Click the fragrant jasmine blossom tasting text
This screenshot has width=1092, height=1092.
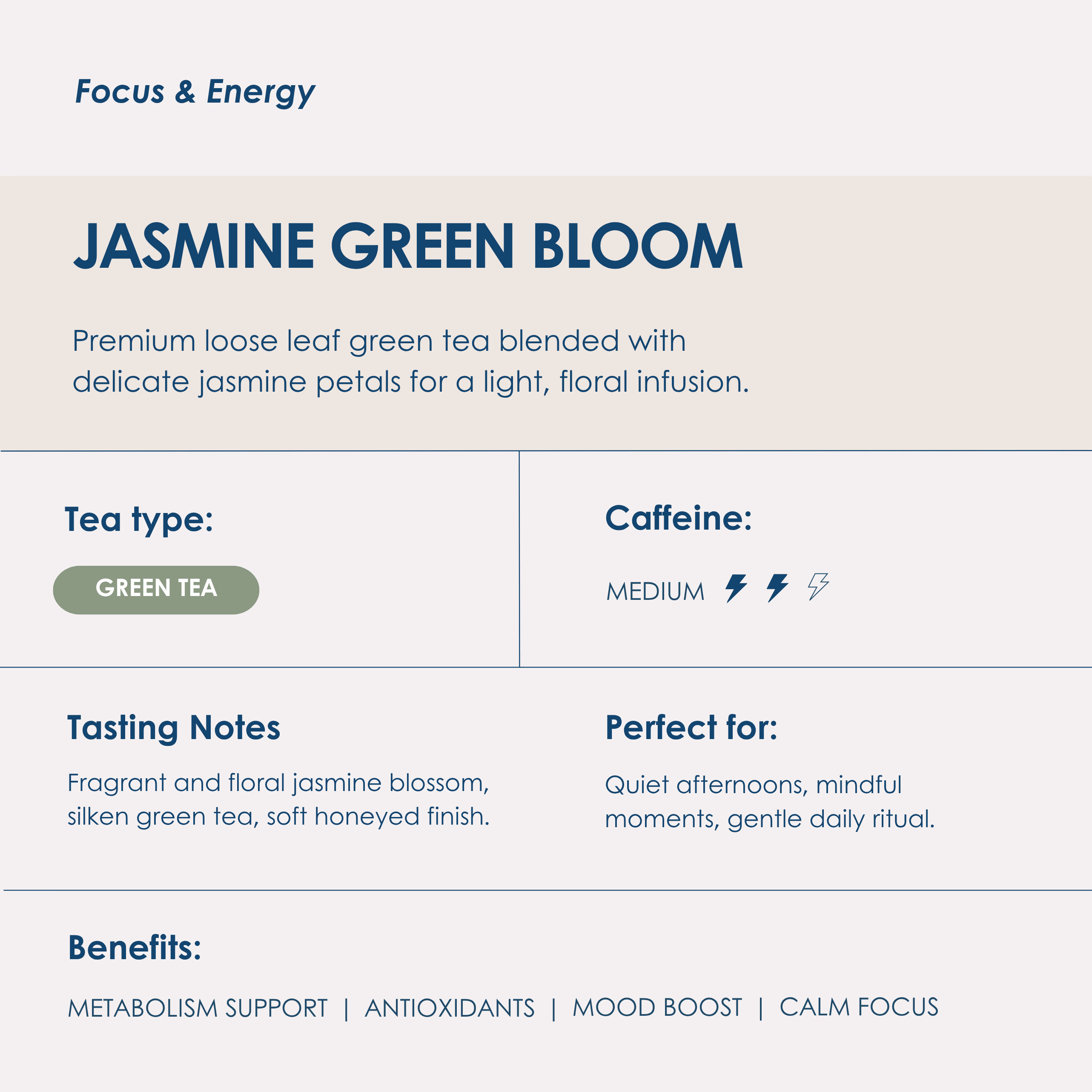tap(278, 800)
